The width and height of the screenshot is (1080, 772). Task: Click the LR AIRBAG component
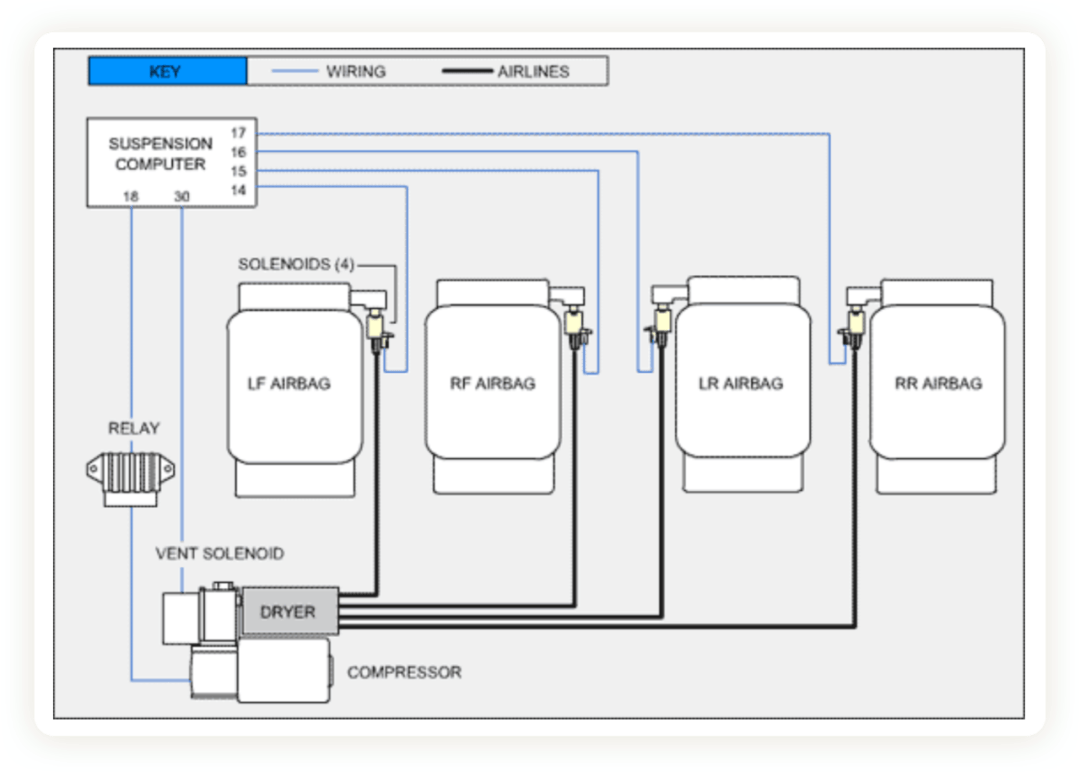click(x=743, y=384)
